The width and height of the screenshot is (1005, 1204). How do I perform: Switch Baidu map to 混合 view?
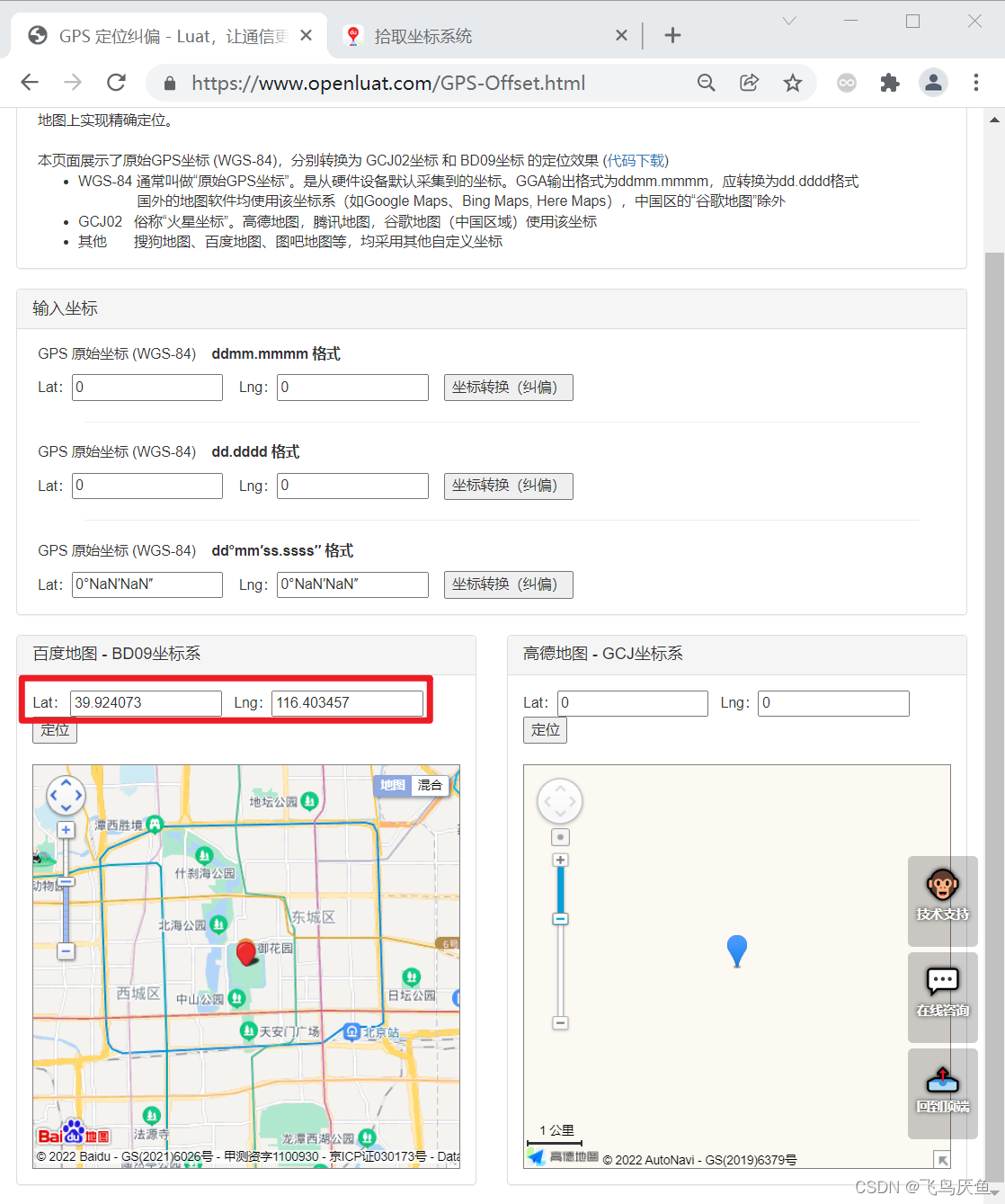(430, 785)
